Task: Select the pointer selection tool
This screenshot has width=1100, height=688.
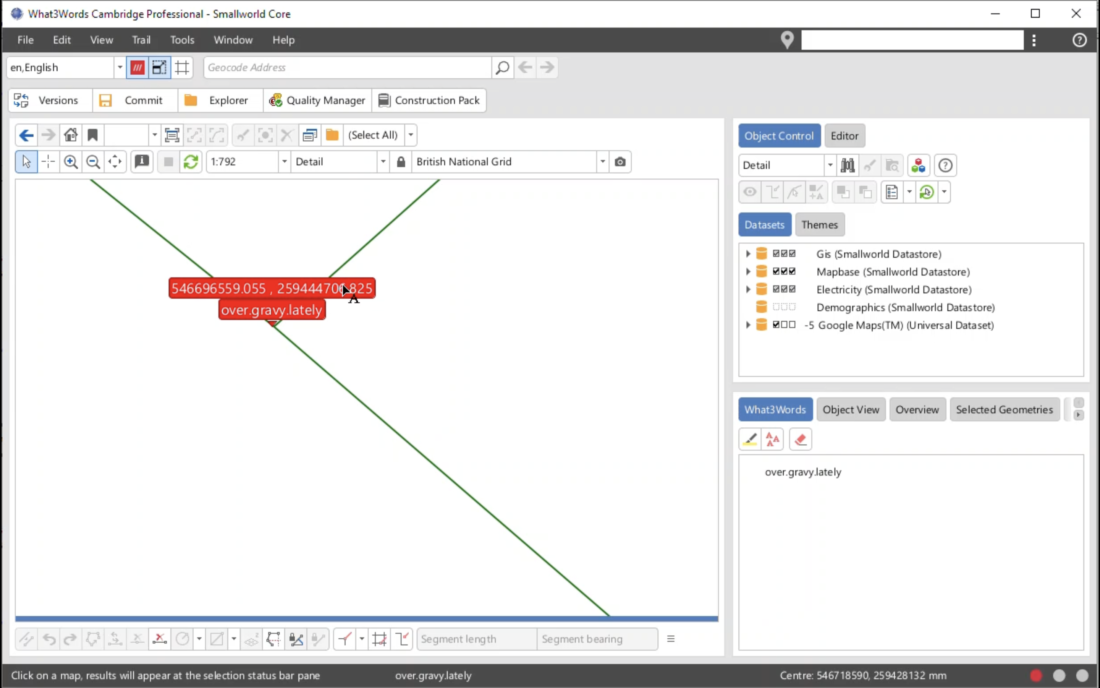Action: [x=27, y=162]
